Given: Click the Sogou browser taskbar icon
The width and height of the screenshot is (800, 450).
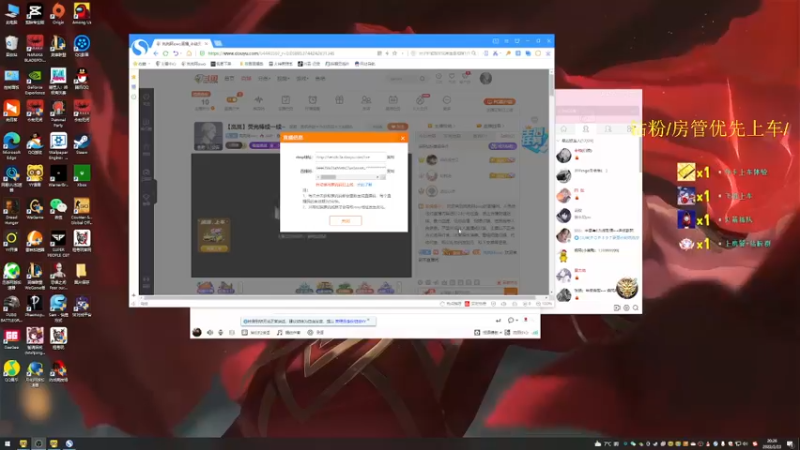Looking at the screenshot, I should coord(69,444).
